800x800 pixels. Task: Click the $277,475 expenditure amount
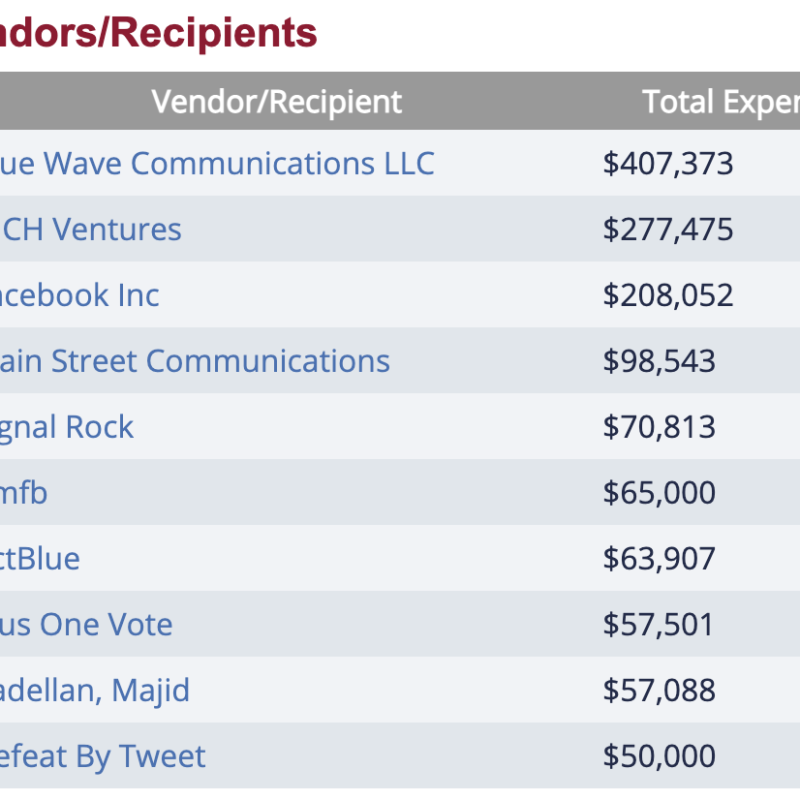click(668, 229)
